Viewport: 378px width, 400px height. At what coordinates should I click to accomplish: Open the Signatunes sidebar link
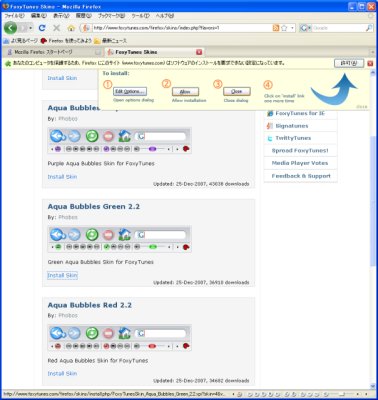pyautogui.click(x=292, y=126)
